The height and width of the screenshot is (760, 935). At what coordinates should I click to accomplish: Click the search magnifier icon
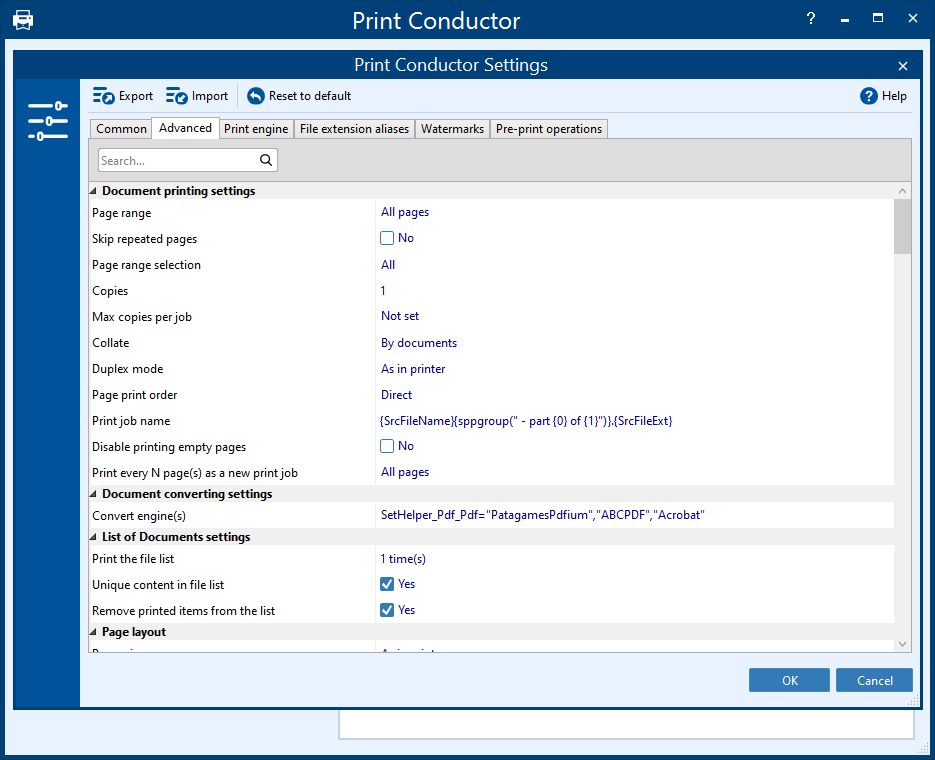266,160
